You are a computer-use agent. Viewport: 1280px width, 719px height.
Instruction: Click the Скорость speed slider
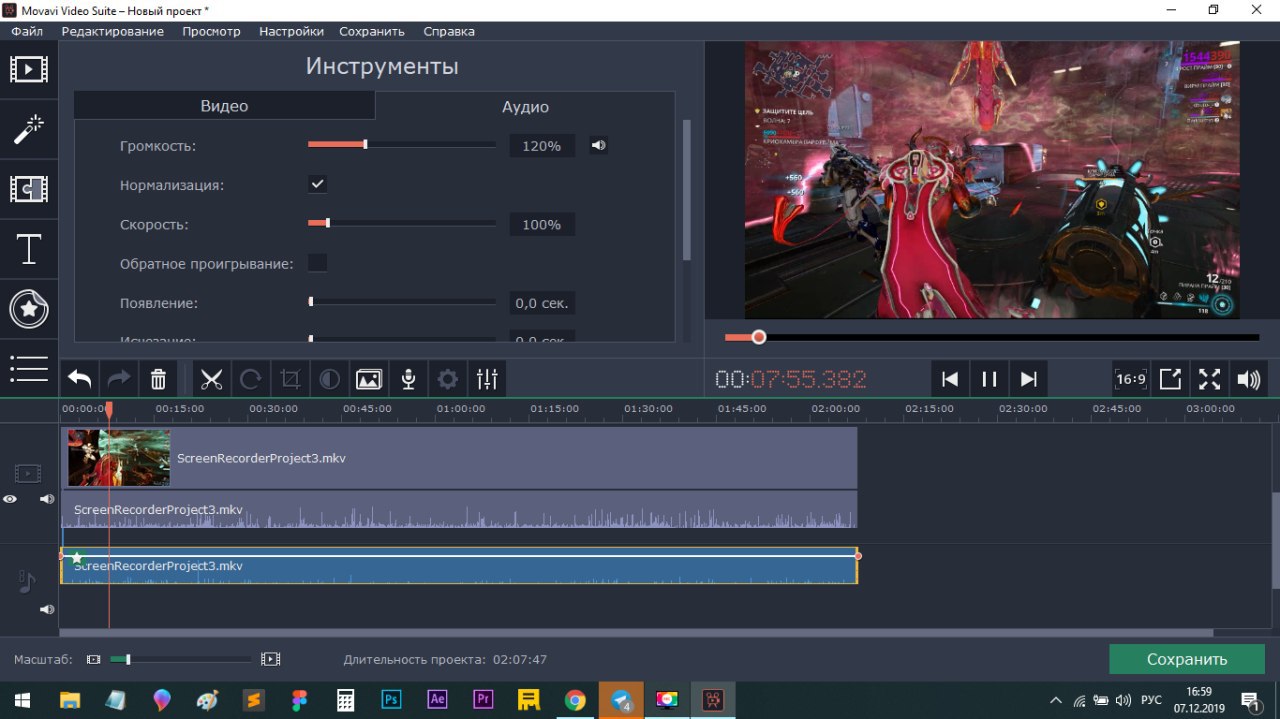tap(402, 224)
